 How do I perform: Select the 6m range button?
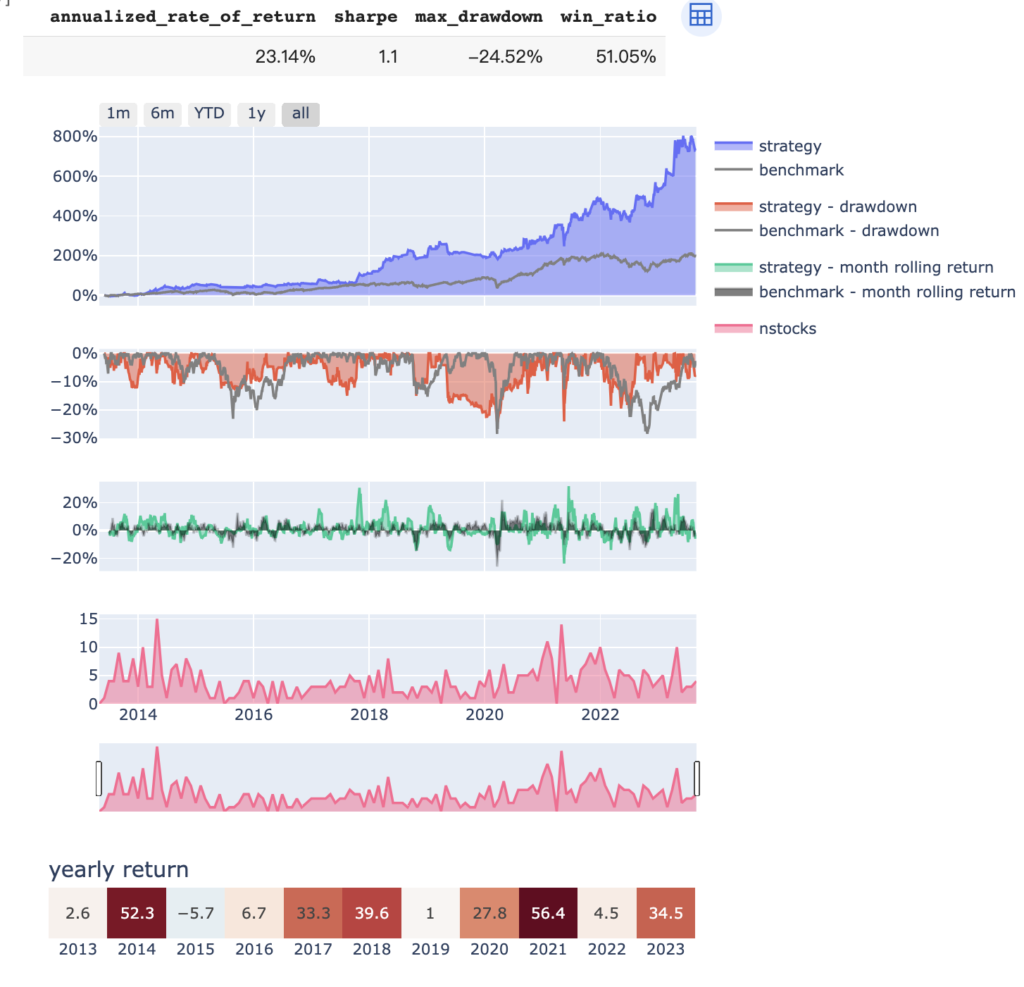point(163,114)
